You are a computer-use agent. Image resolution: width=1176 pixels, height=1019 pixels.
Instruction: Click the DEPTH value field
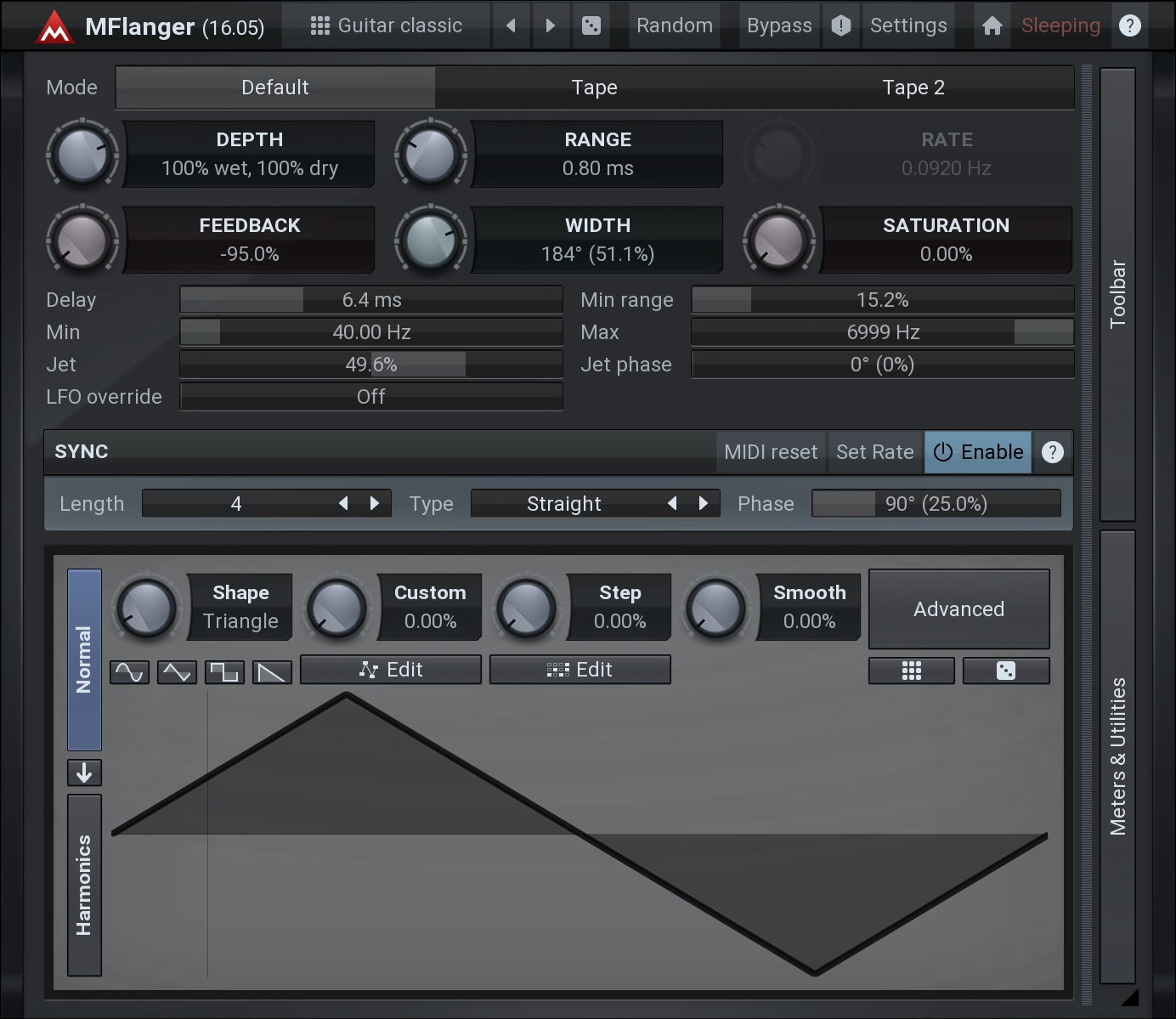coord(250,154)
